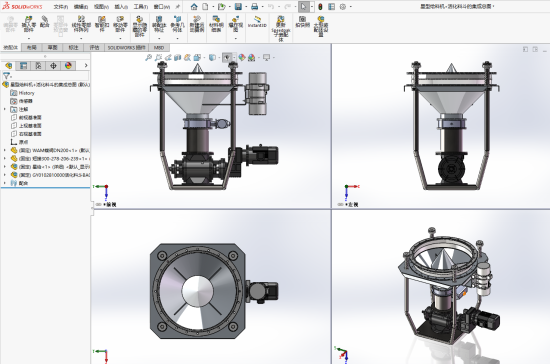Click the New Motion Study tool
Viewport: 550px width, 364px height.
(x=197, y=24)
